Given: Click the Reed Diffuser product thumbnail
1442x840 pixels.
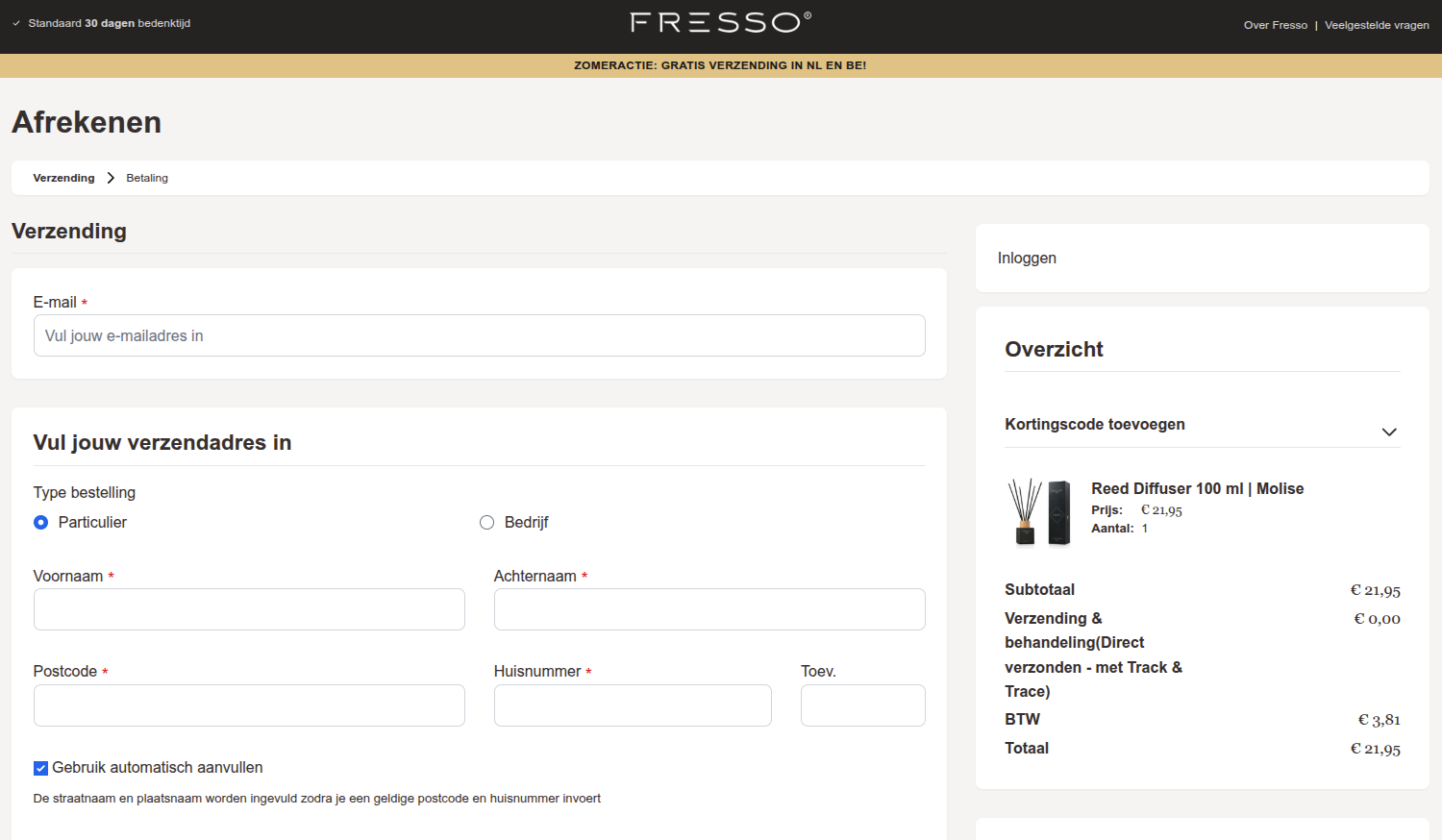Looking at the screenshot, I should coord(1041,512).
